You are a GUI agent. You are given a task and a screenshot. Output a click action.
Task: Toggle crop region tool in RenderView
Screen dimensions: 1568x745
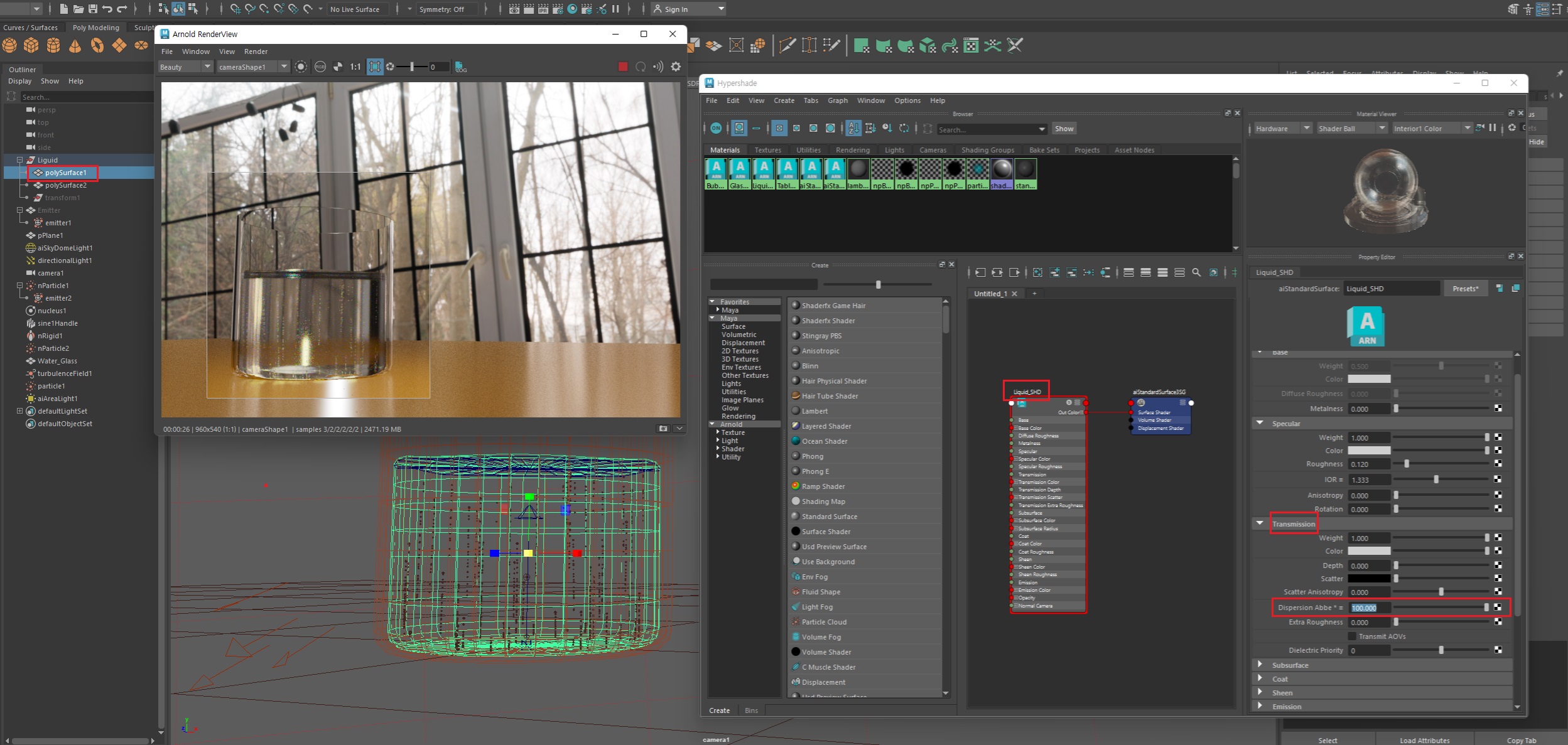pyautogui.click(x=375, y=67)
